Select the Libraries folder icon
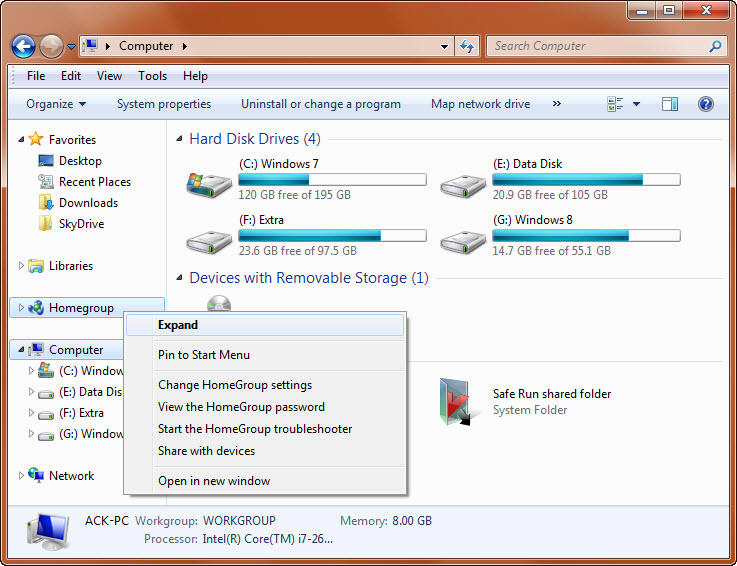This screenshot has height=566, width=737. (x=36, y=266)
